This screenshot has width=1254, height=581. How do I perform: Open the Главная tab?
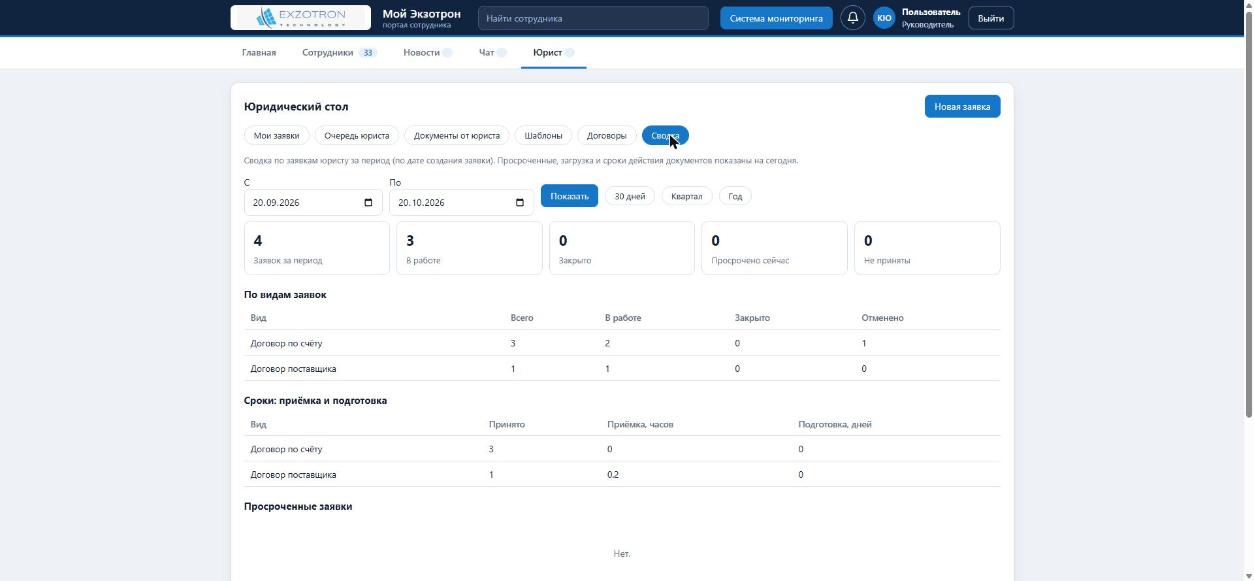coord(259,53)
